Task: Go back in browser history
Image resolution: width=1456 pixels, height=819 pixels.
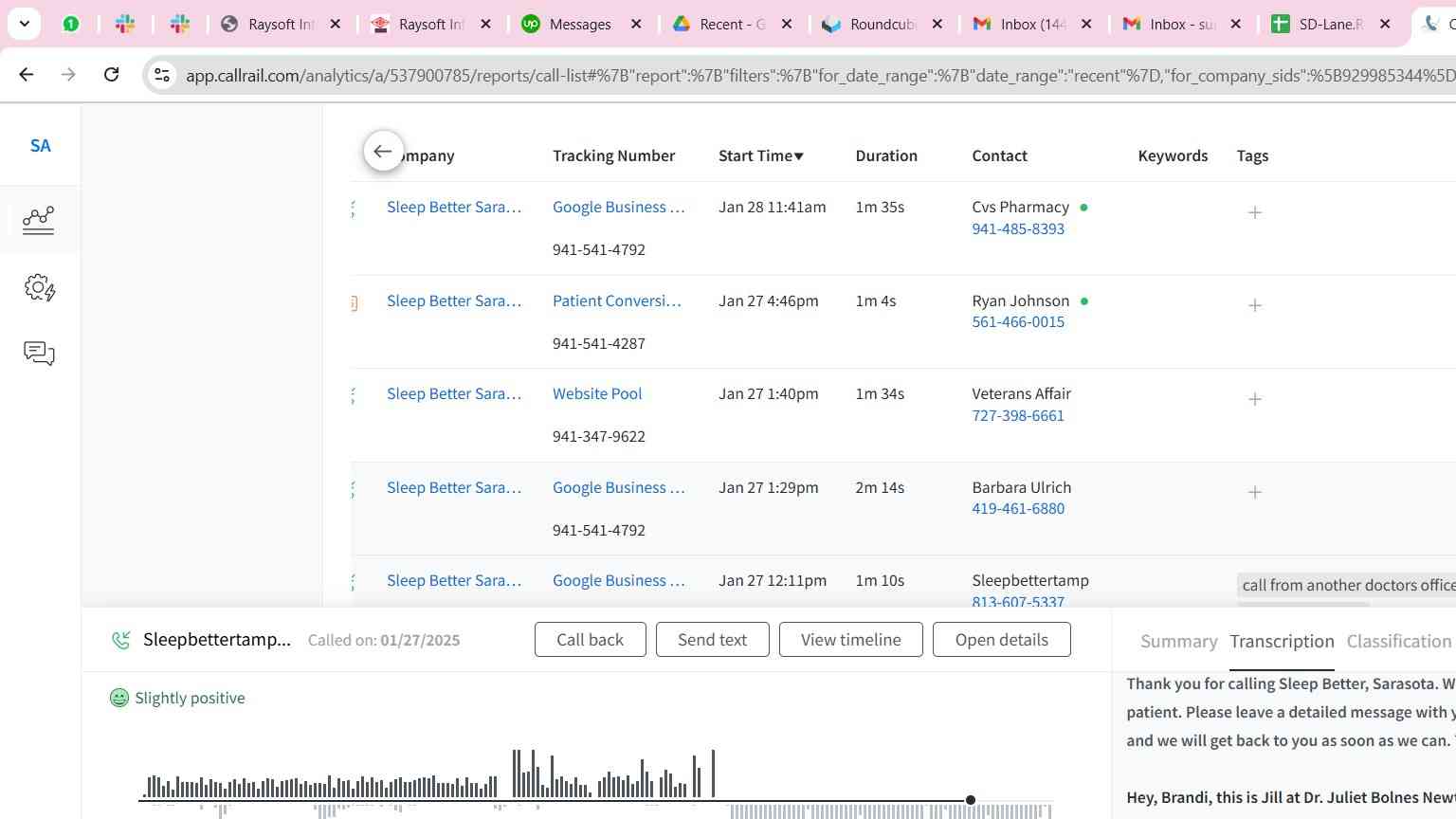Action: click(x=27, y=74)
